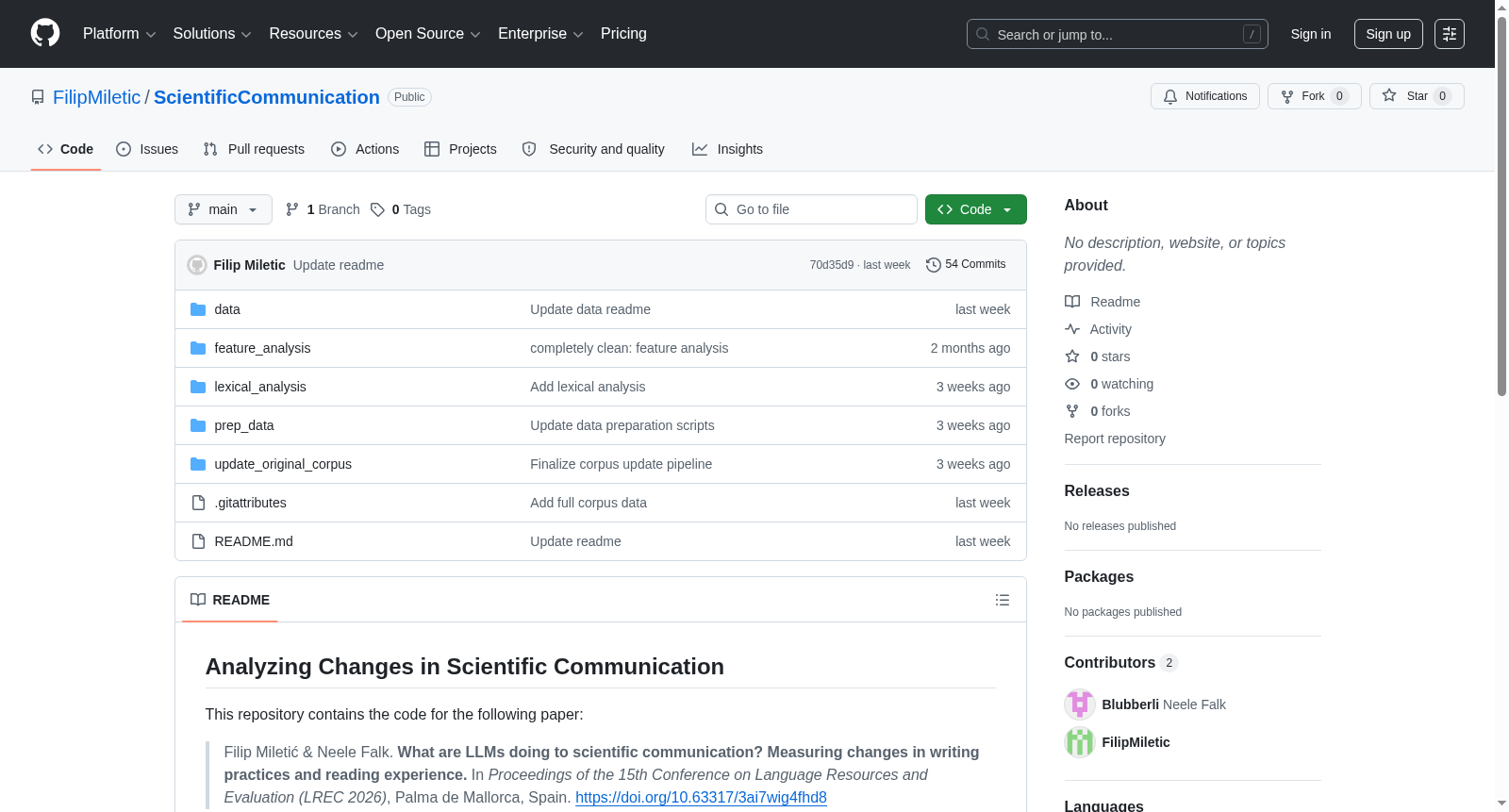Open the update_original_corpus folder name
This screenshot has width=1509, height=812.
(283, 464)
